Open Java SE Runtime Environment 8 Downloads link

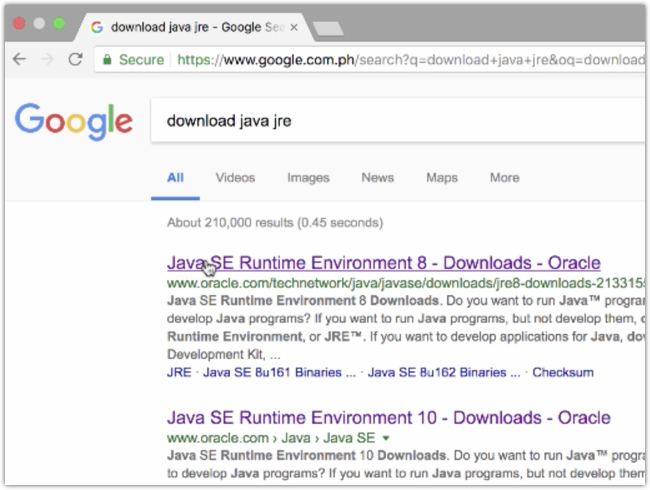click(384, 263)
